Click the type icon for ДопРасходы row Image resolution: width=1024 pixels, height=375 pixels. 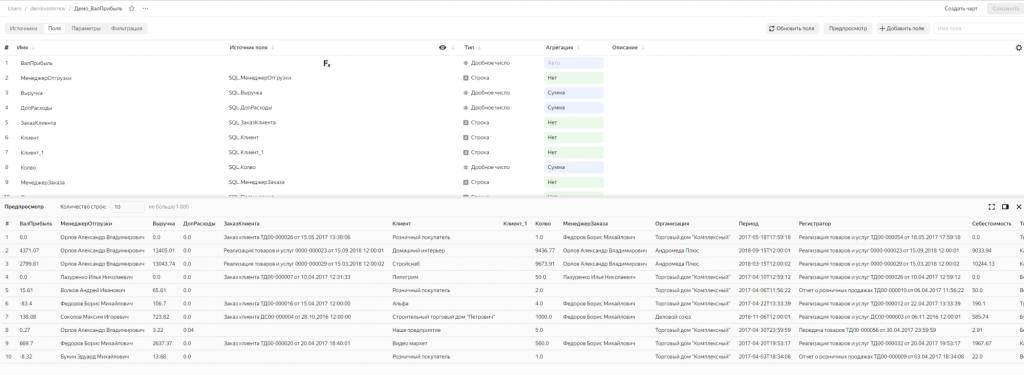466,108
